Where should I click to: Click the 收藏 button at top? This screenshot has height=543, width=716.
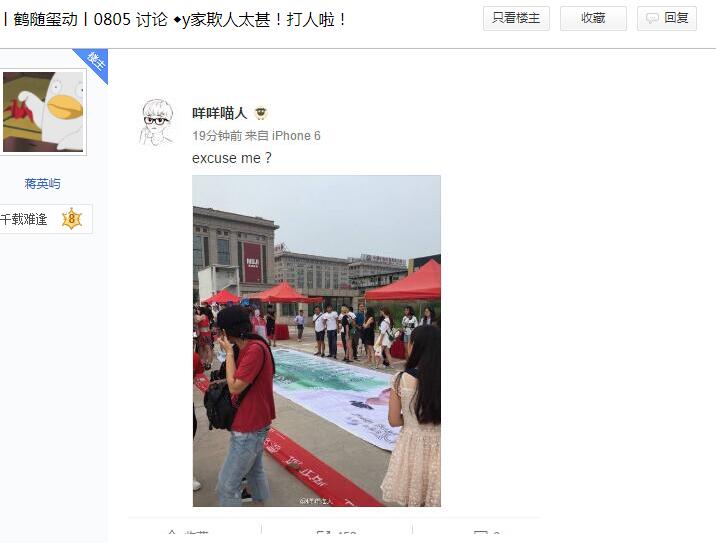click(593, 18)
